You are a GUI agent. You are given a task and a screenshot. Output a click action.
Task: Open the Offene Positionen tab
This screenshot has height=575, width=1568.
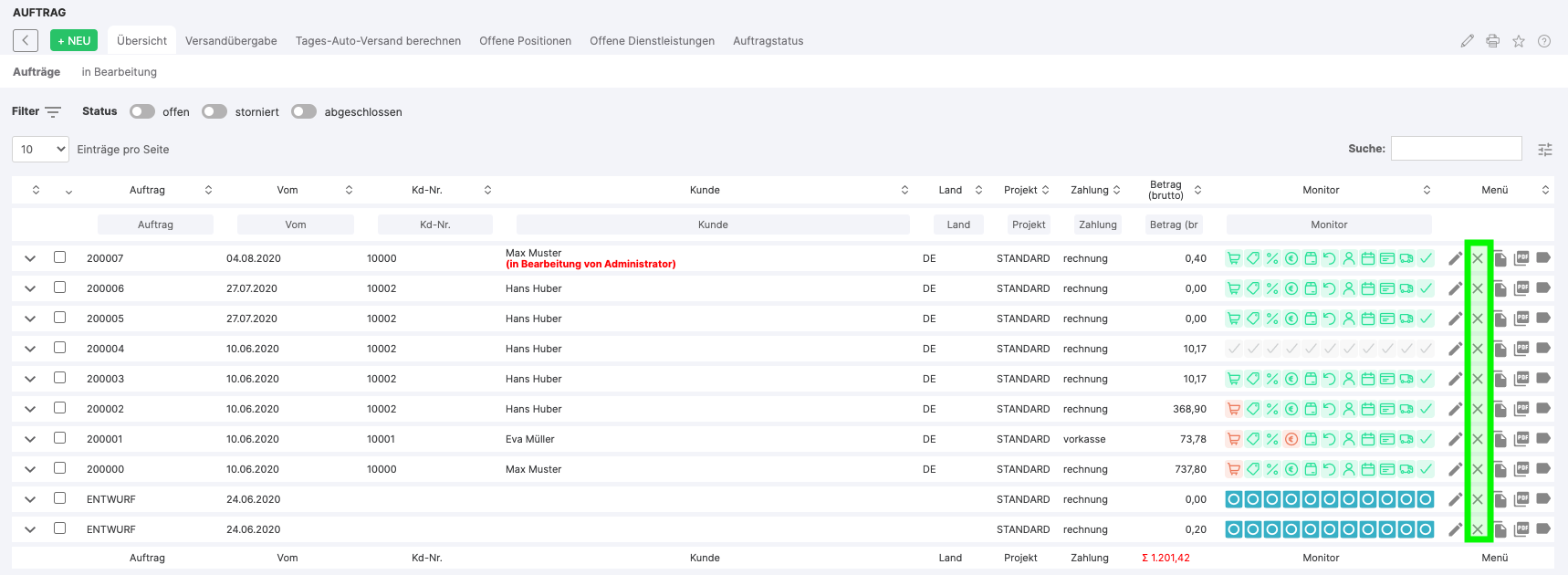click(525, 41)
